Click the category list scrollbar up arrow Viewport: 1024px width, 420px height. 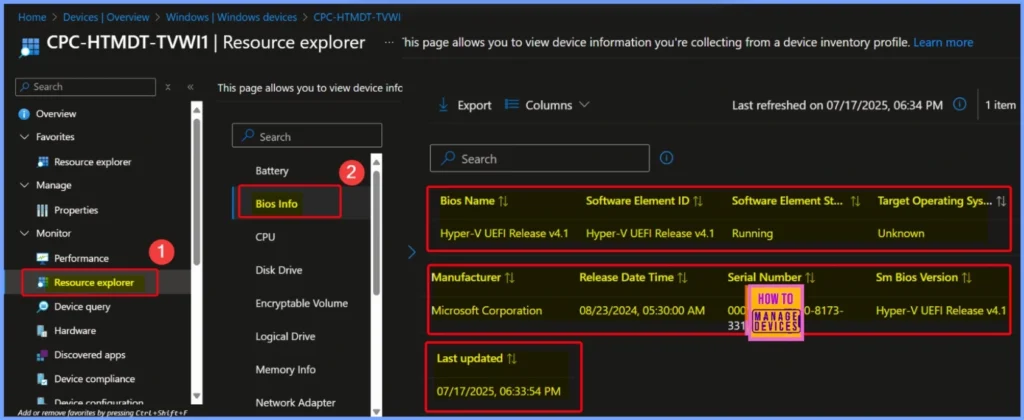point(376,161)
